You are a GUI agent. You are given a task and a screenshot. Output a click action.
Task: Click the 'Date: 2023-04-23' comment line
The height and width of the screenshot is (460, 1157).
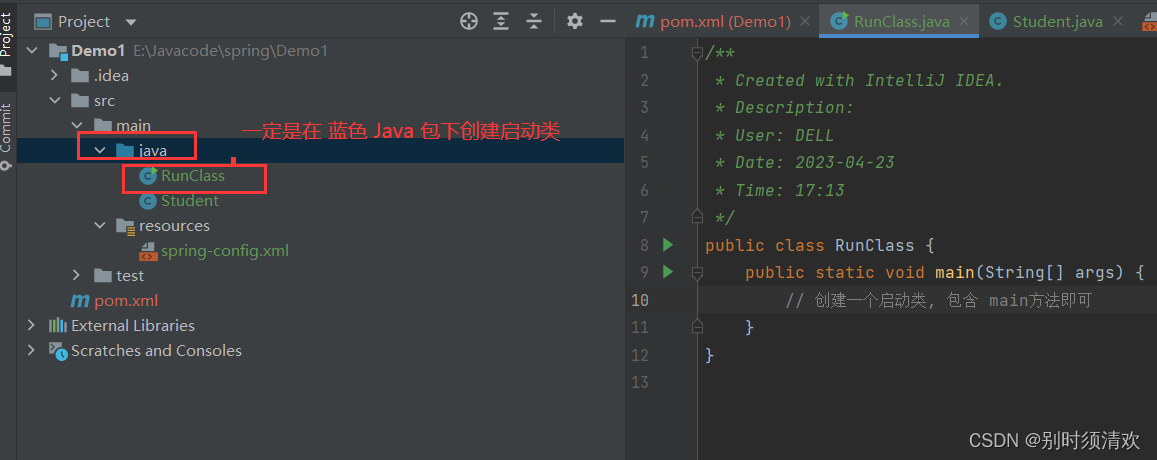(x=804, y=162)
